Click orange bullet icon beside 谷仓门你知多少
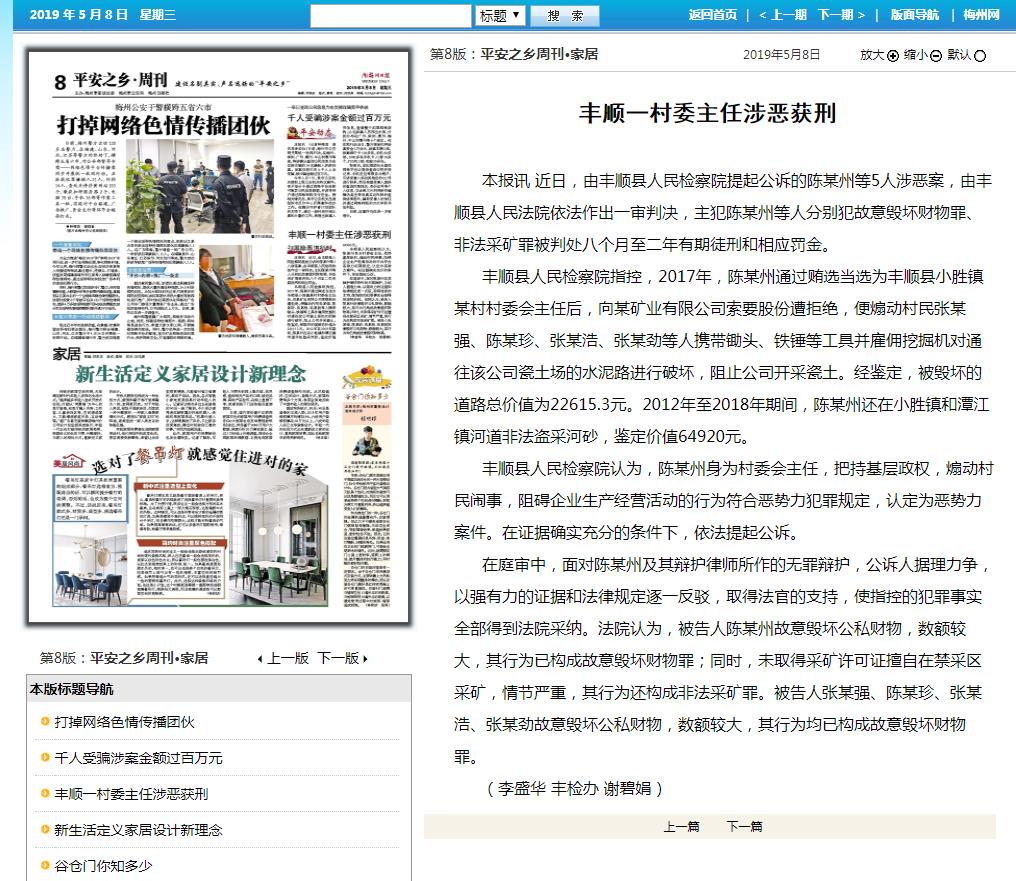 [45, 865]
